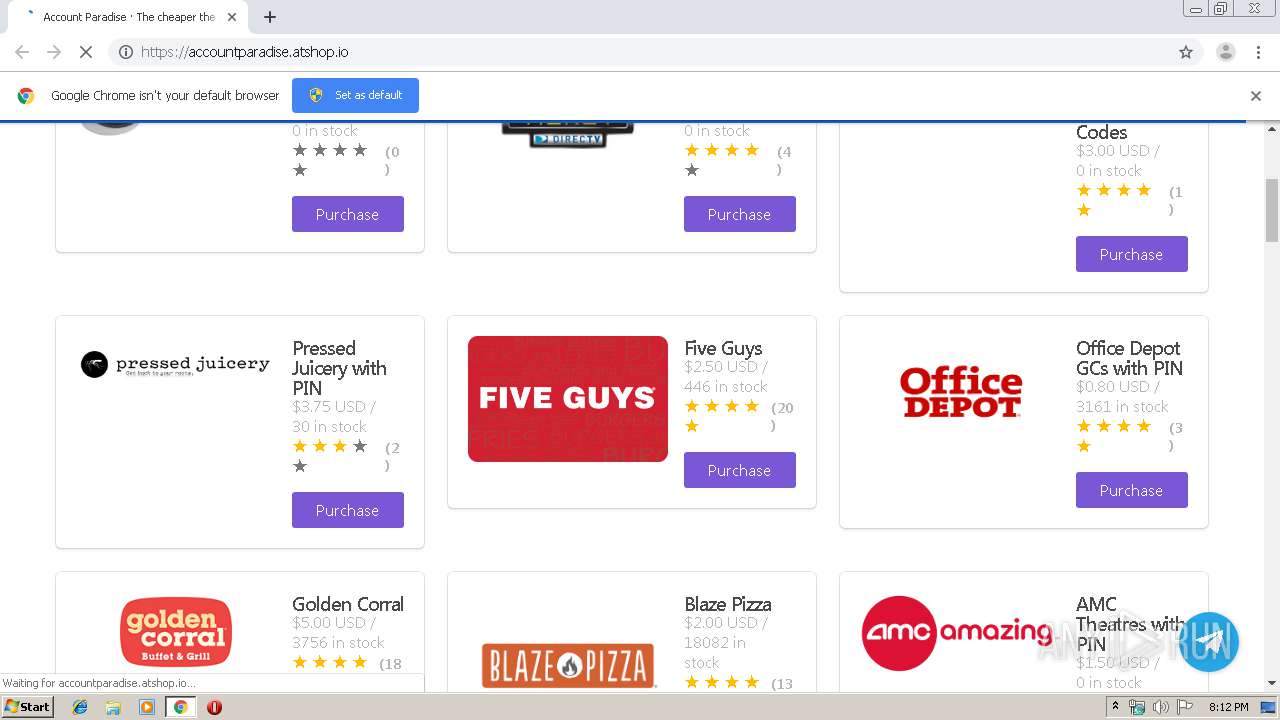This screenshot has height=720, width=1280.
Task: Click the '$3.75 USD / 30 in stock' text
Action: pos(334,417)
